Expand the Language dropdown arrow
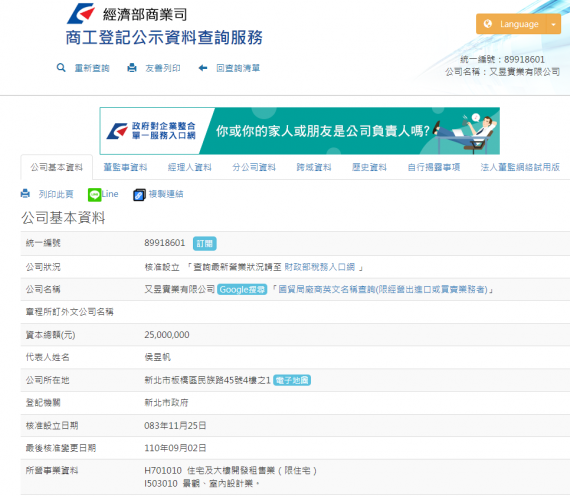Image resolution: width=570 pixels, height=496 pixels. point(553,24)
